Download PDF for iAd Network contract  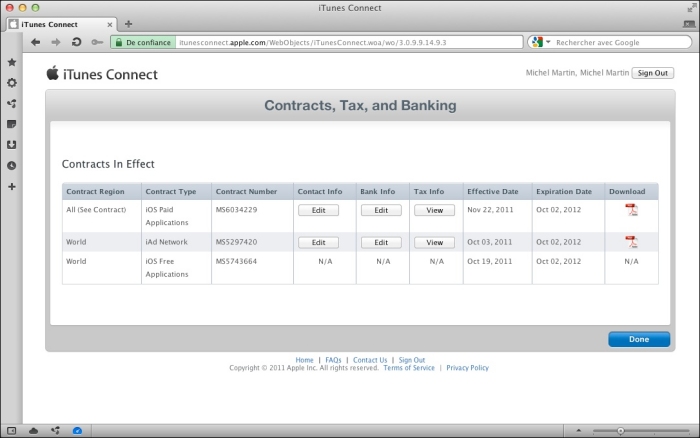coord(631,242)
